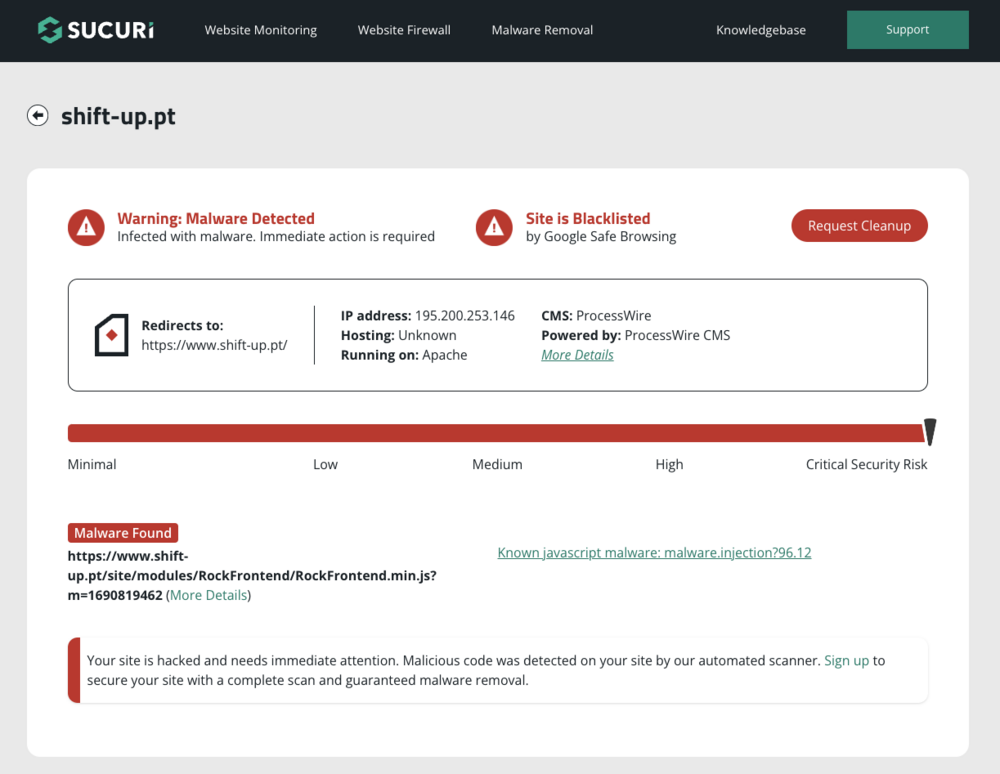Open the Knowledgebase page
The width and height of the screenshot is (1000, 774).
click(x=760, y=30)
